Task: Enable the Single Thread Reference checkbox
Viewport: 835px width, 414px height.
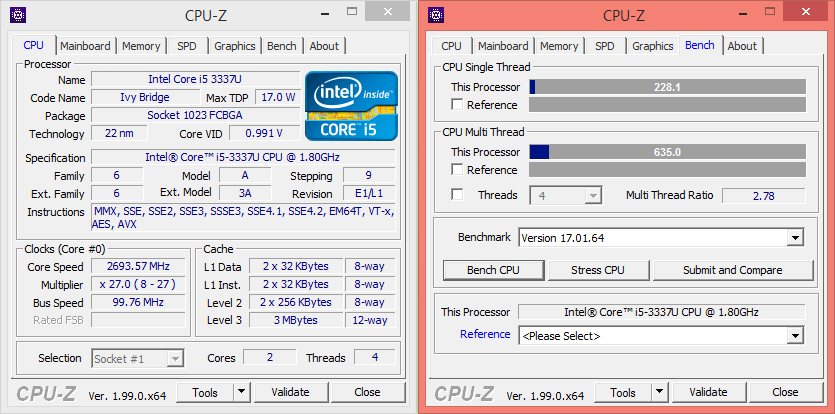Action: 457,104
